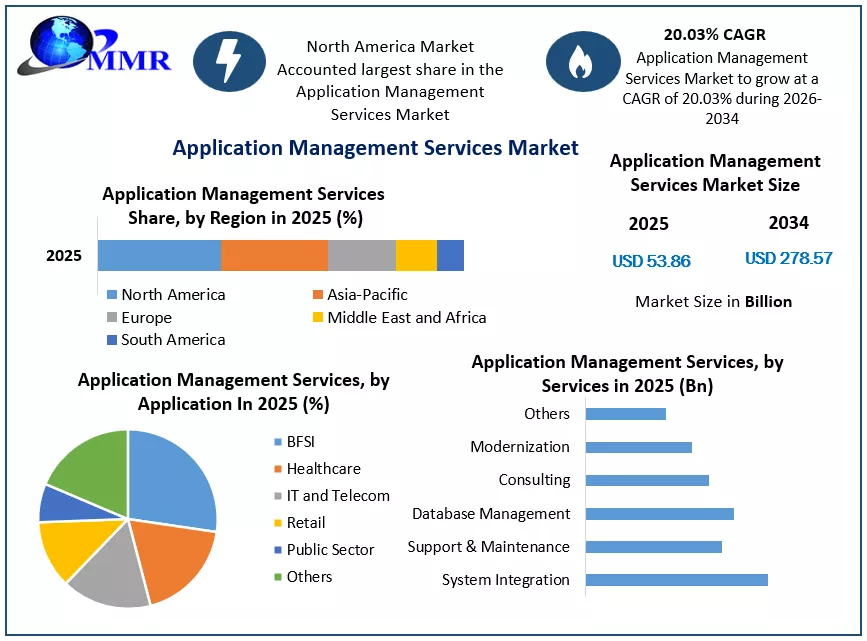Select the gray Europe bar segment
This screenshot has height=641, width=867.
[x=362, y=256]
